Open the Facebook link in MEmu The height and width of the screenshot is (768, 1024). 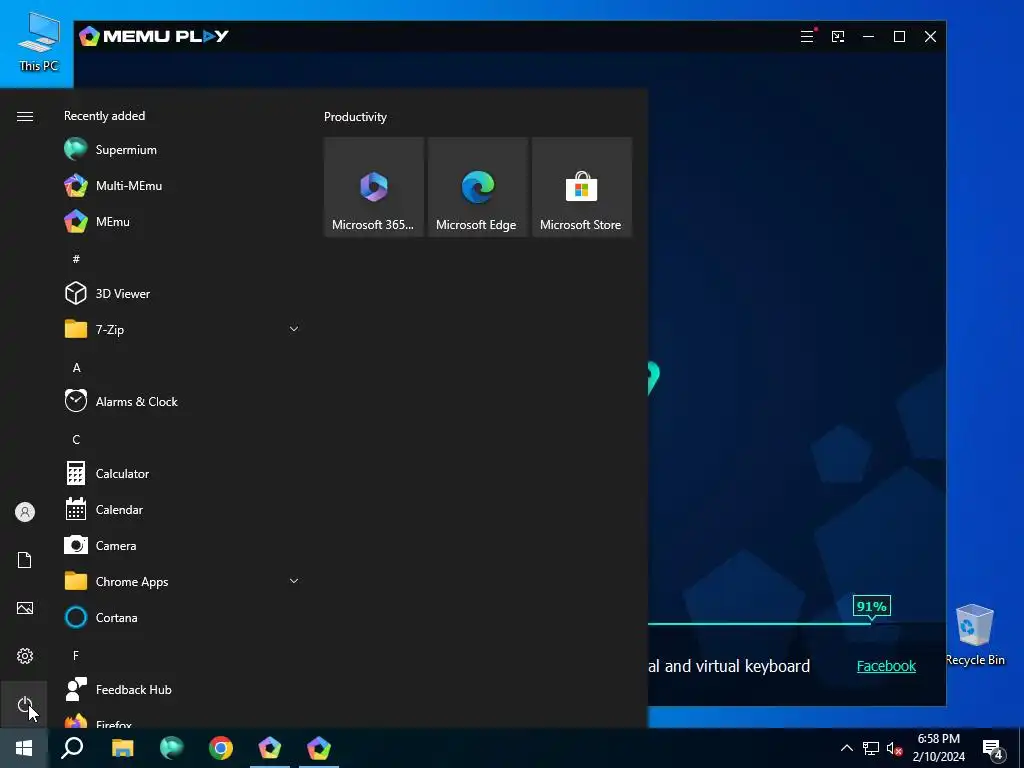pyautogui.click(x=886, y=666)
